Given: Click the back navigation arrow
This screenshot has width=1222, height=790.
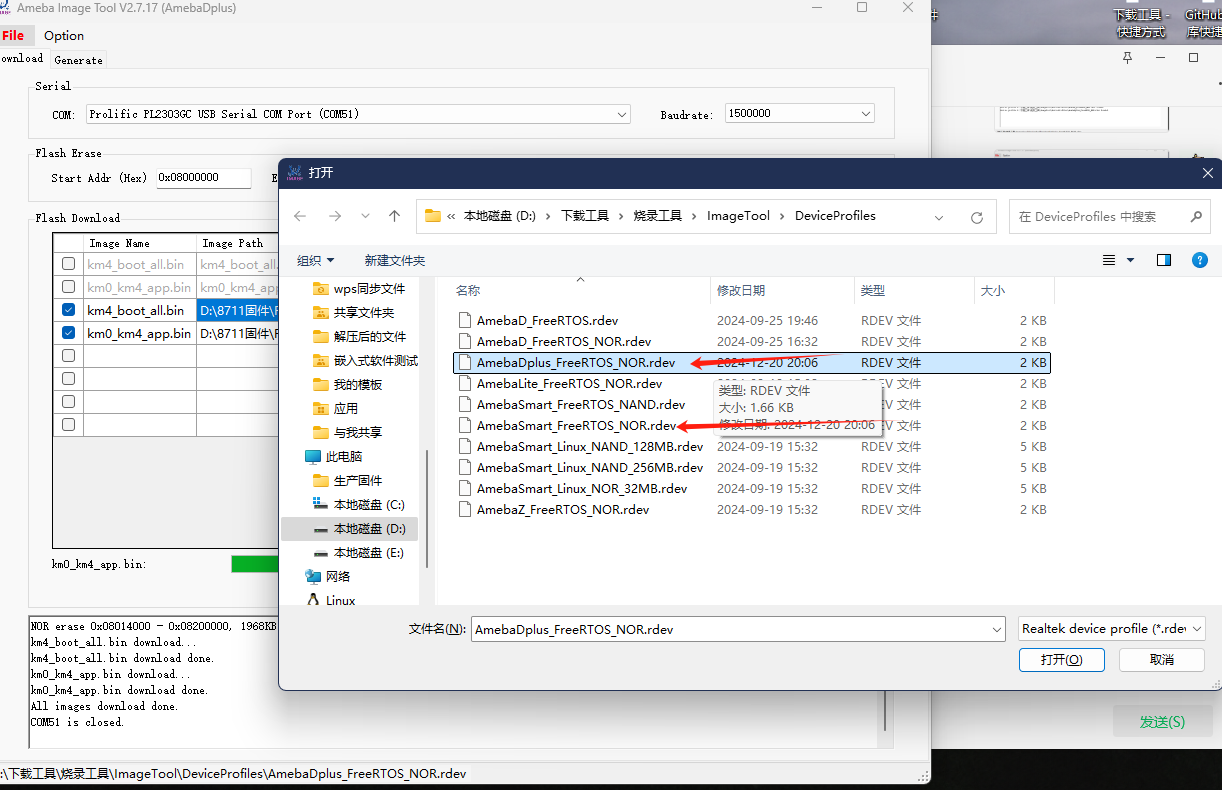Looking at the screenshot, I should click(300, 216).
